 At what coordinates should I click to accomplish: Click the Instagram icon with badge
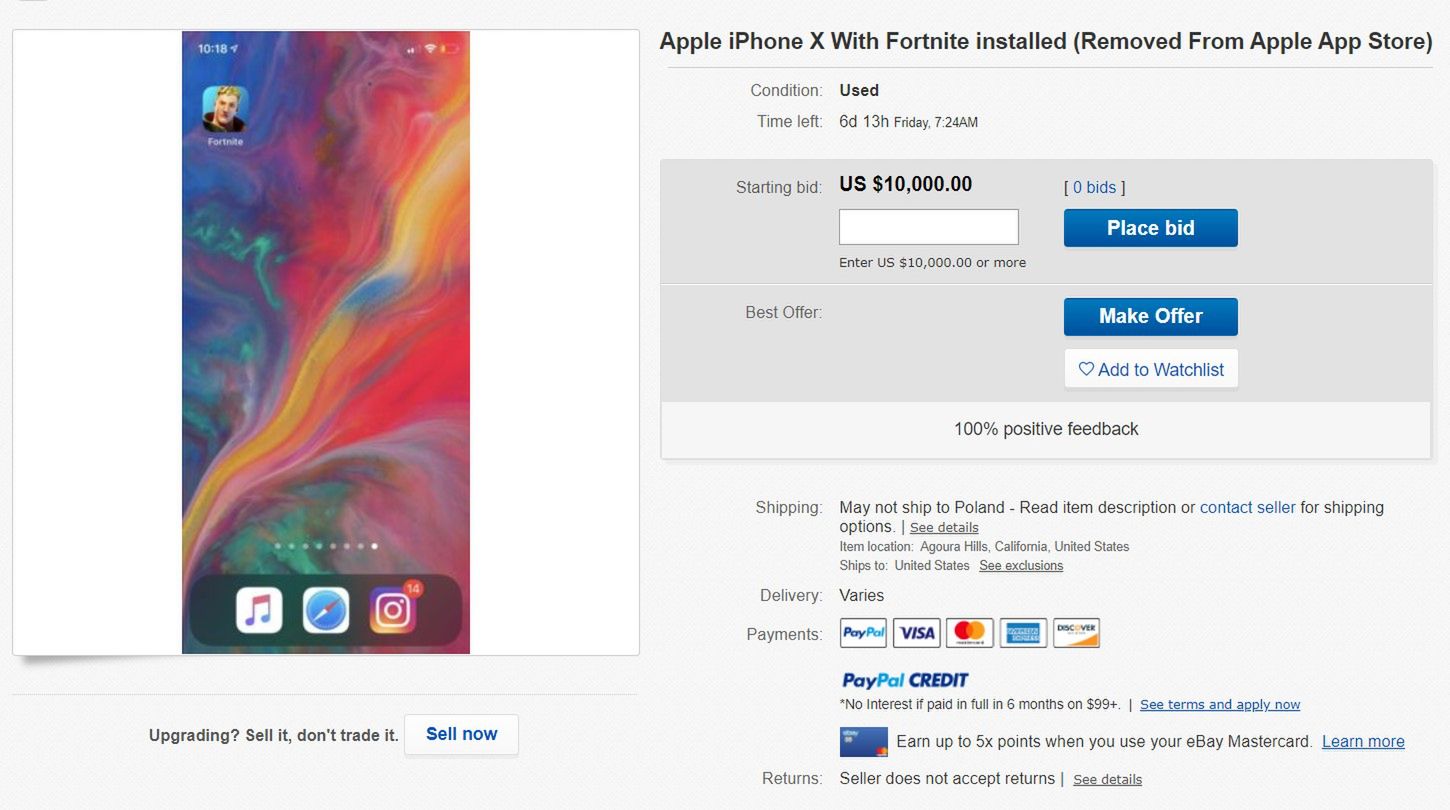[393, 610]
